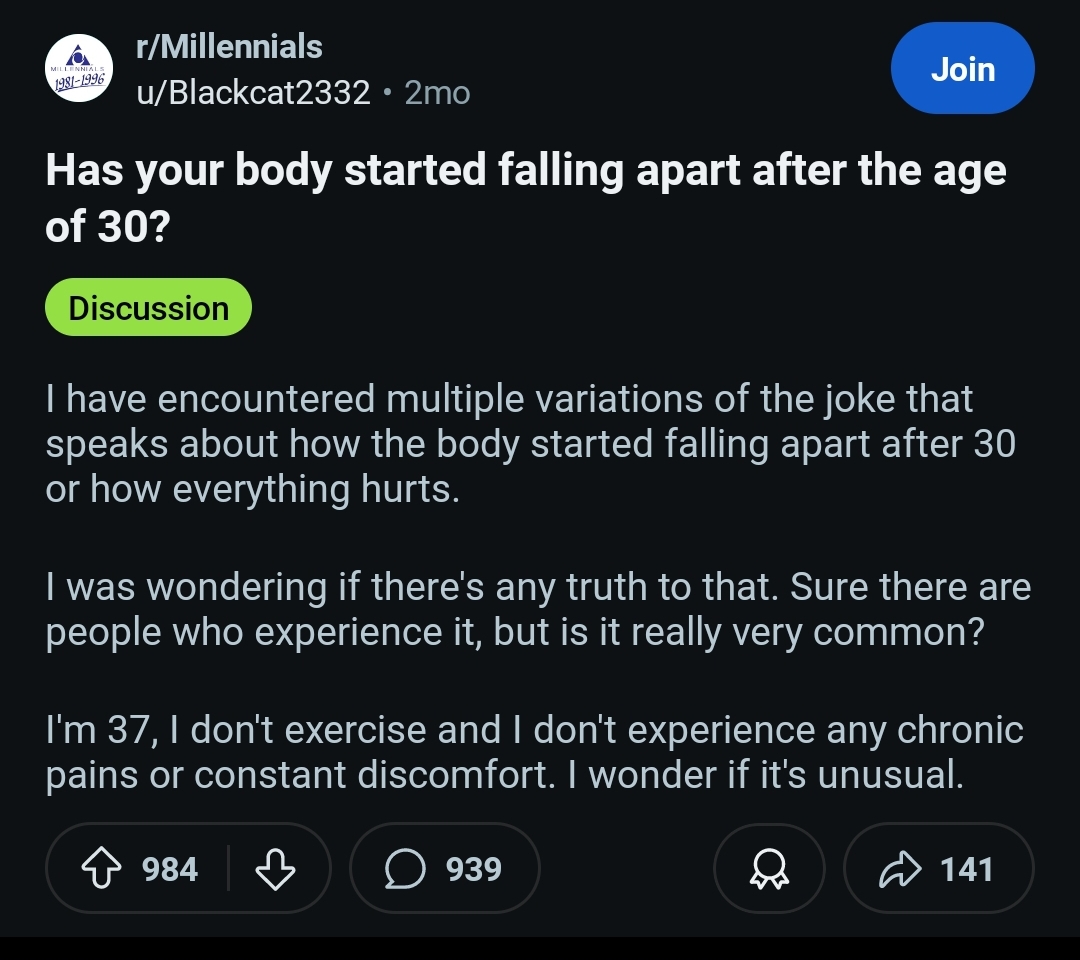Screen dimensions: 1080x960
Task: Click the 939 comments count
Action: click(x=473, y=869)
